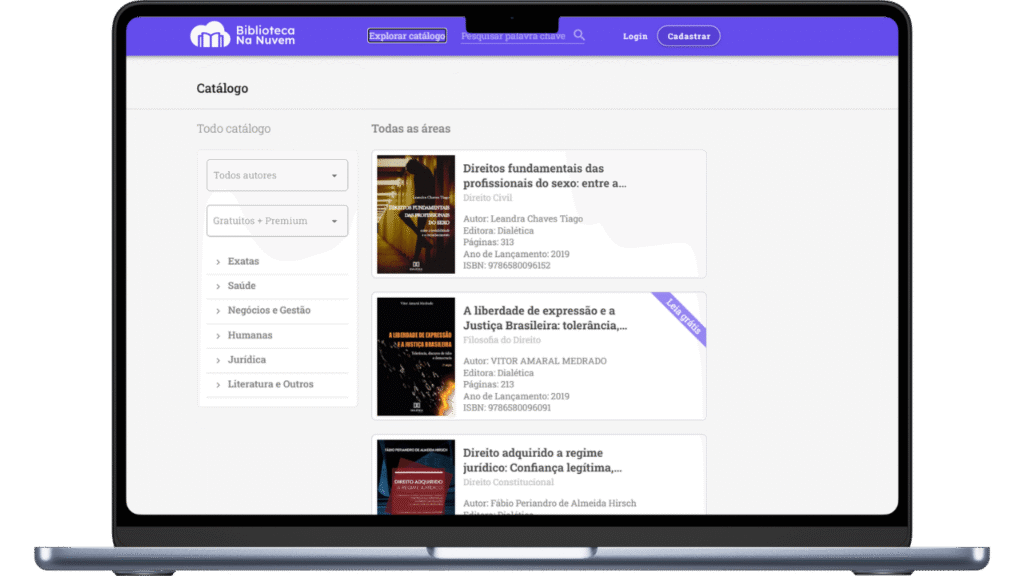Viewport: 1024px width, 576px height.
Task: Expand the Literatura e Outros category
Action: point(277,384)
